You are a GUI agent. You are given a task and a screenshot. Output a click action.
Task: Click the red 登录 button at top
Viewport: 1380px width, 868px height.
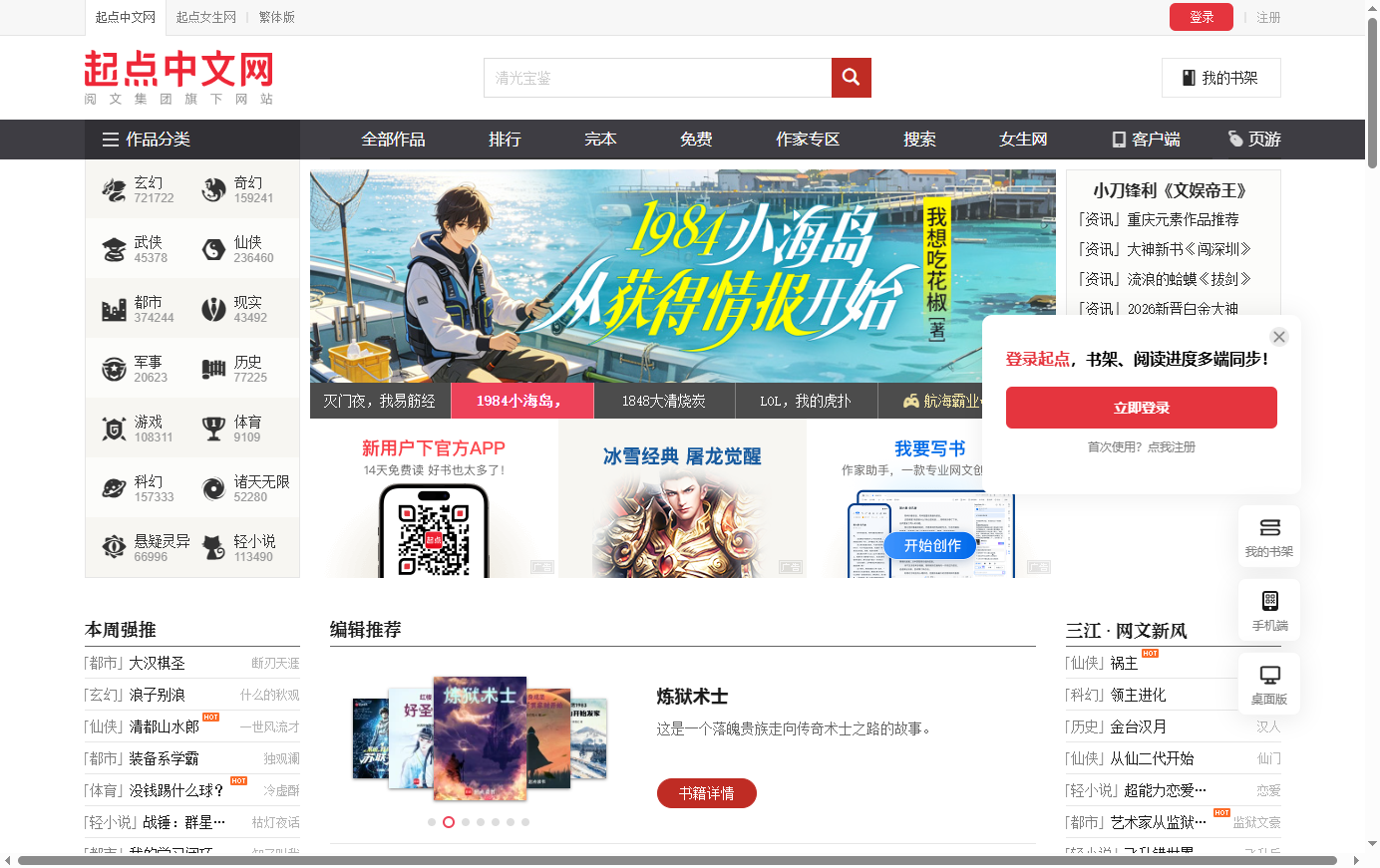[1202, 17]
